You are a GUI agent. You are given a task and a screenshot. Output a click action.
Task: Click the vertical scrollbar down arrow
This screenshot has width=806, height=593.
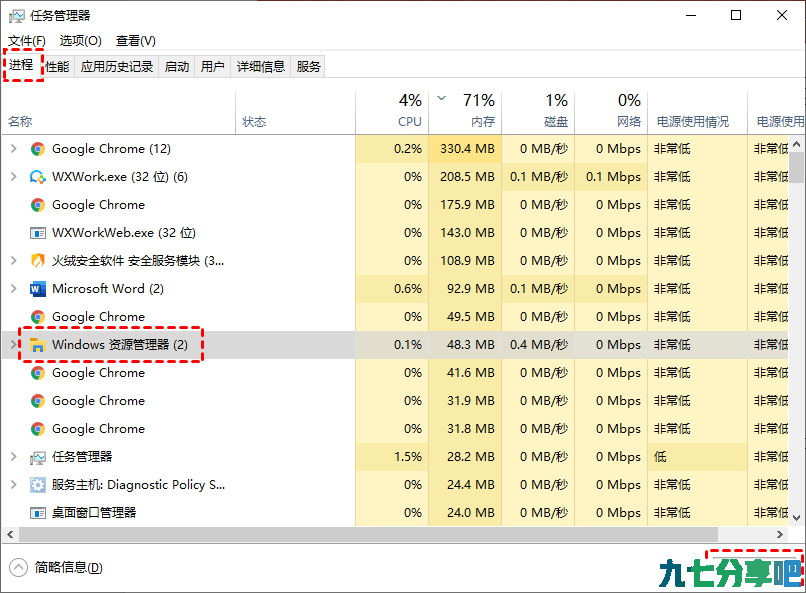coord(796,517)
